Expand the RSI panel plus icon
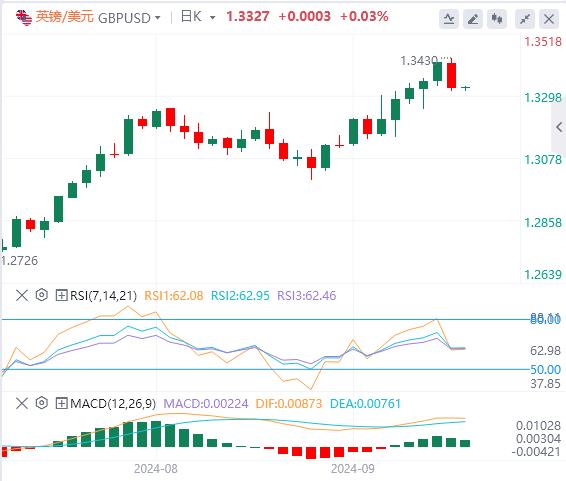 61,296
